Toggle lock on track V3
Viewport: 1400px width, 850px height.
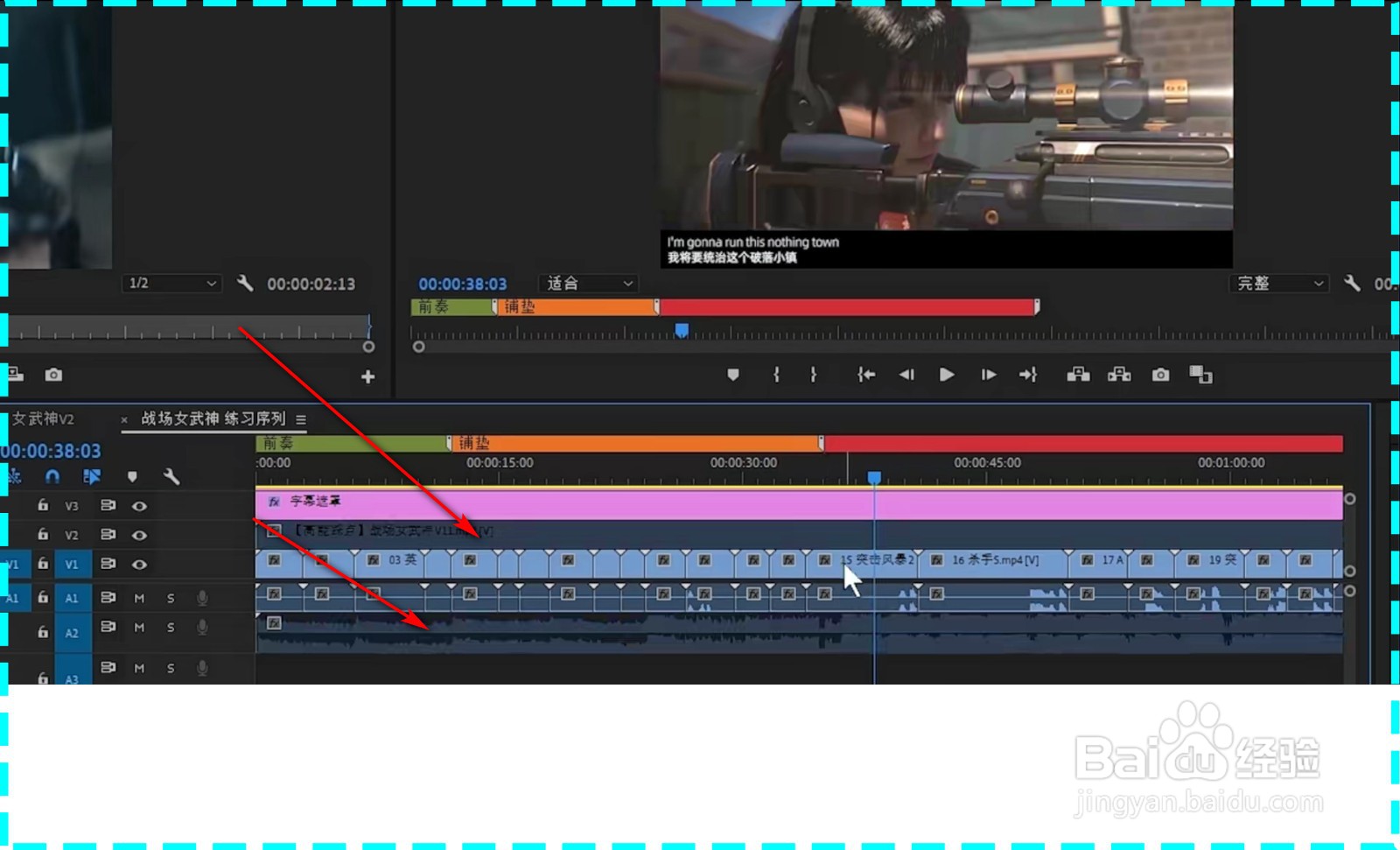[x=43, y=505]
